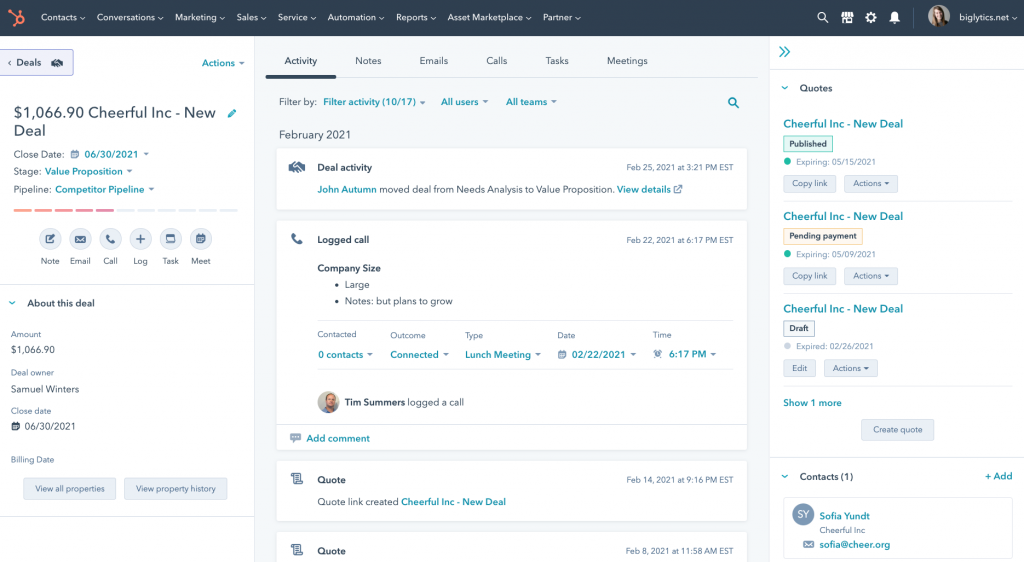The image size is (1024, 562).
Task: Change call type Lunch Meeting dropdown
Action: click(503, 354)
